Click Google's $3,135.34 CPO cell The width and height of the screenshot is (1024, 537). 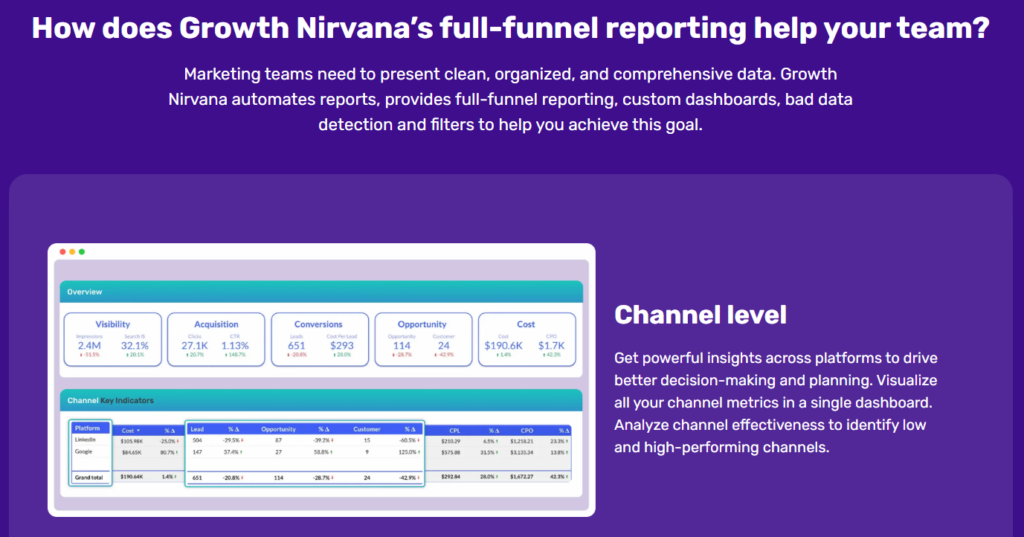[x=522, y=452]
